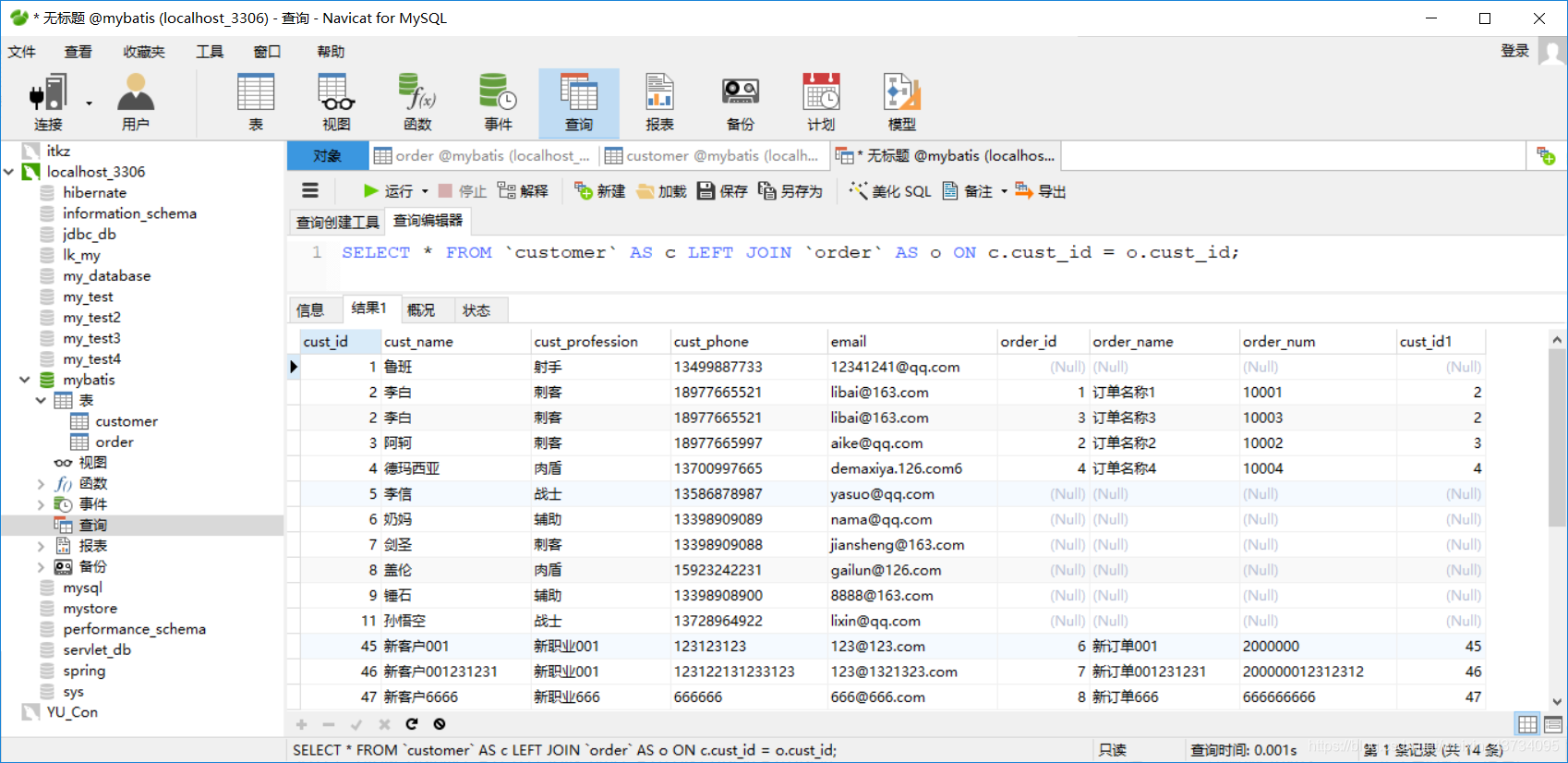Switch to the 对象 tab
Screen dimensions: 1568x763
point(328,156)
